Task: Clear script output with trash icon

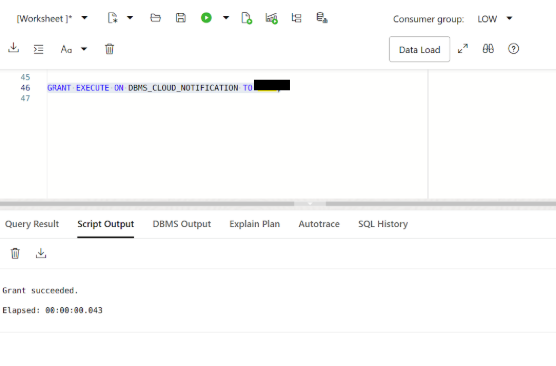Action: pyautogui.click(x=15, y=254)
